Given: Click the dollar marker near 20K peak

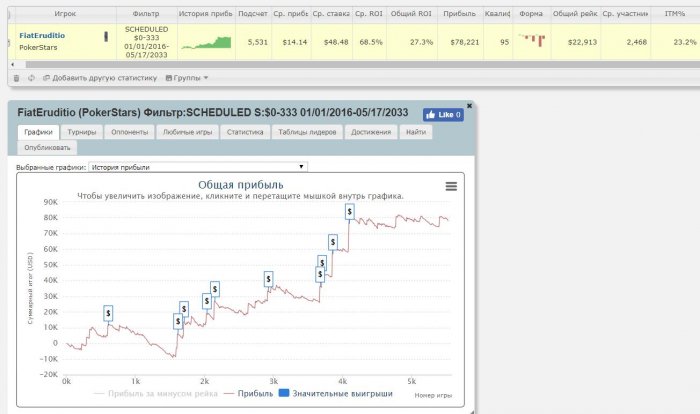Looking at the screenshot, I should (108, 313).
